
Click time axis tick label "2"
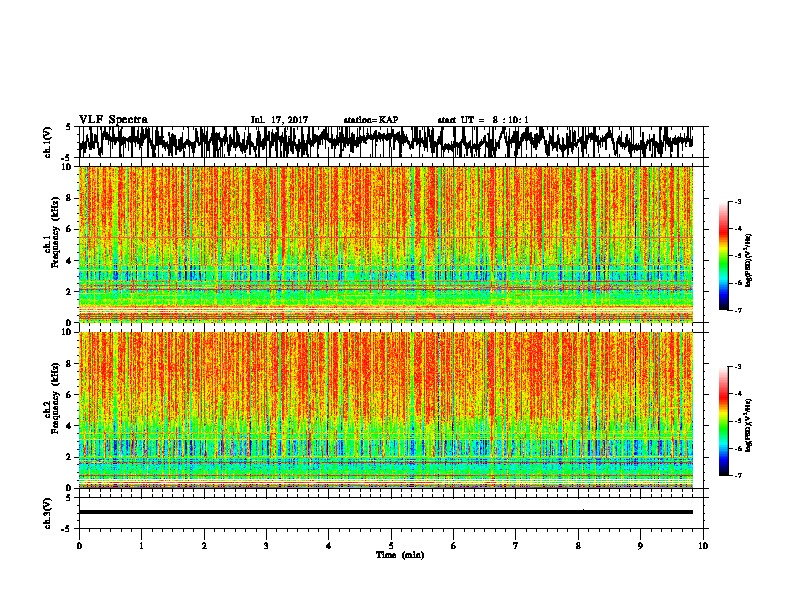[204, 546]
